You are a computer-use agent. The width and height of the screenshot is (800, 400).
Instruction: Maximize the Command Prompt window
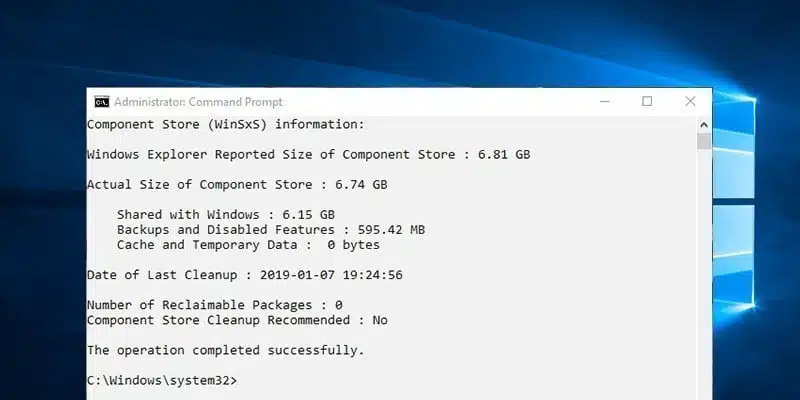click(647, 102)
